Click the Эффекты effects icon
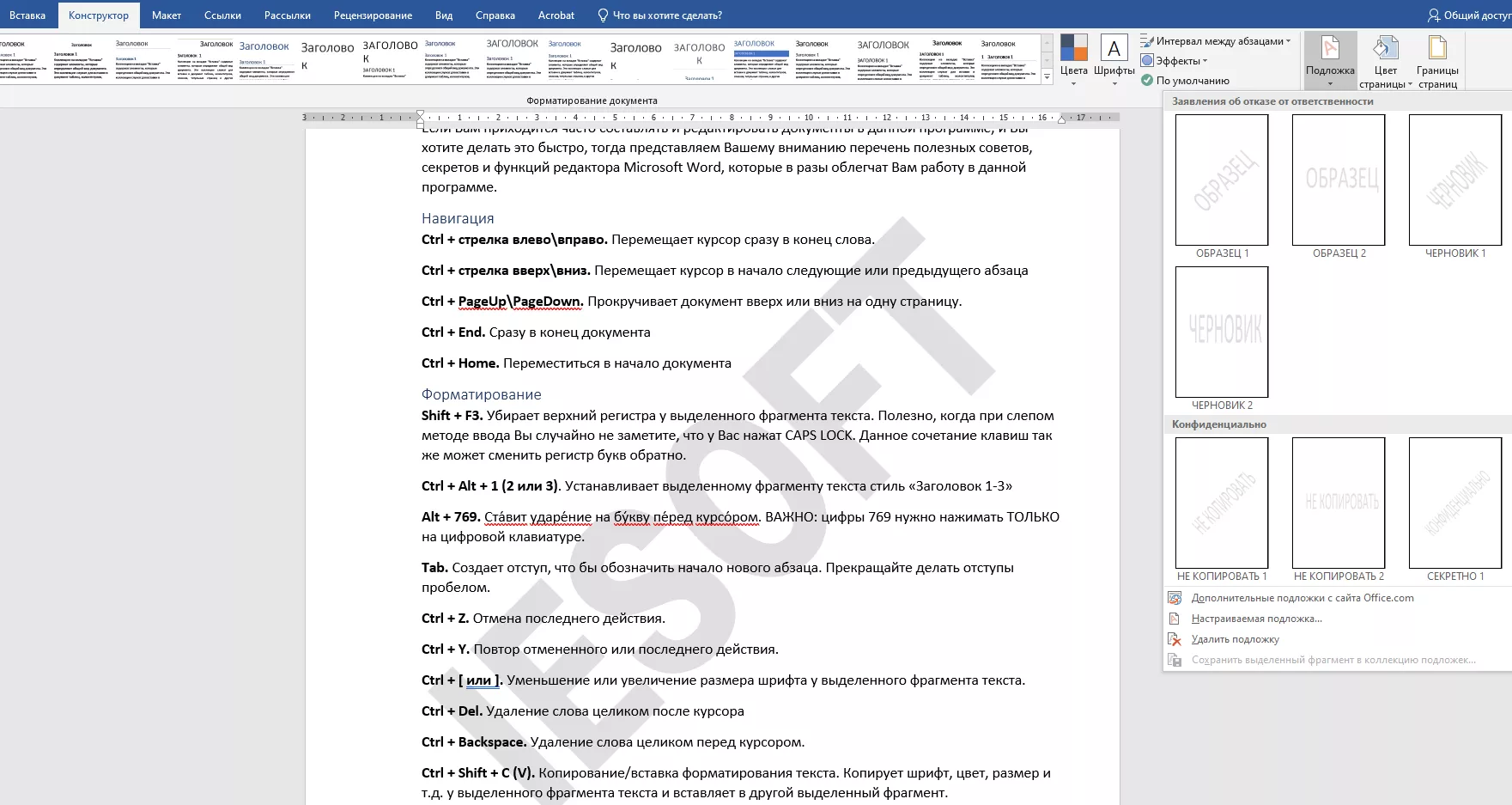 [1147, 60]
